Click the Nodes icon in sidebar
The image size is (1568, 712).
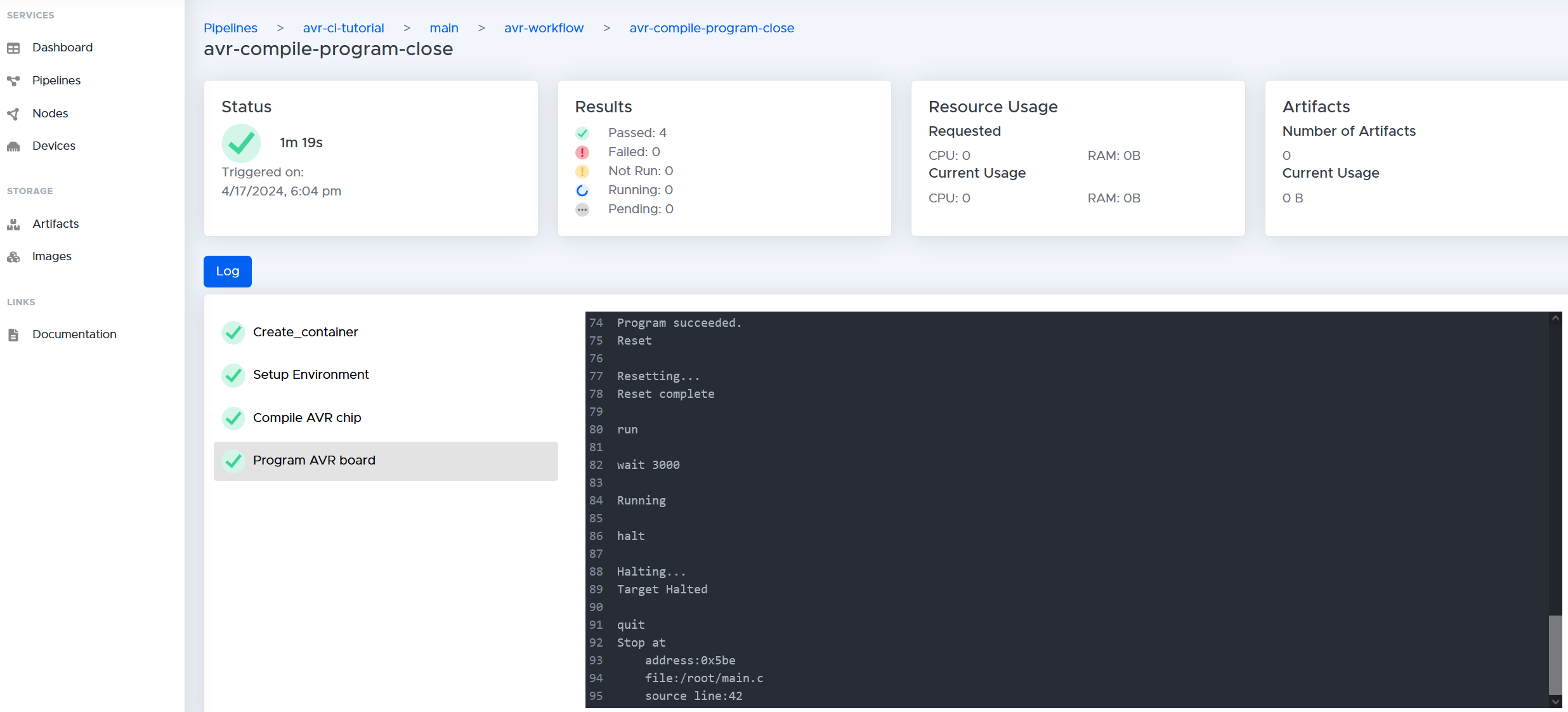coord(14,113)
